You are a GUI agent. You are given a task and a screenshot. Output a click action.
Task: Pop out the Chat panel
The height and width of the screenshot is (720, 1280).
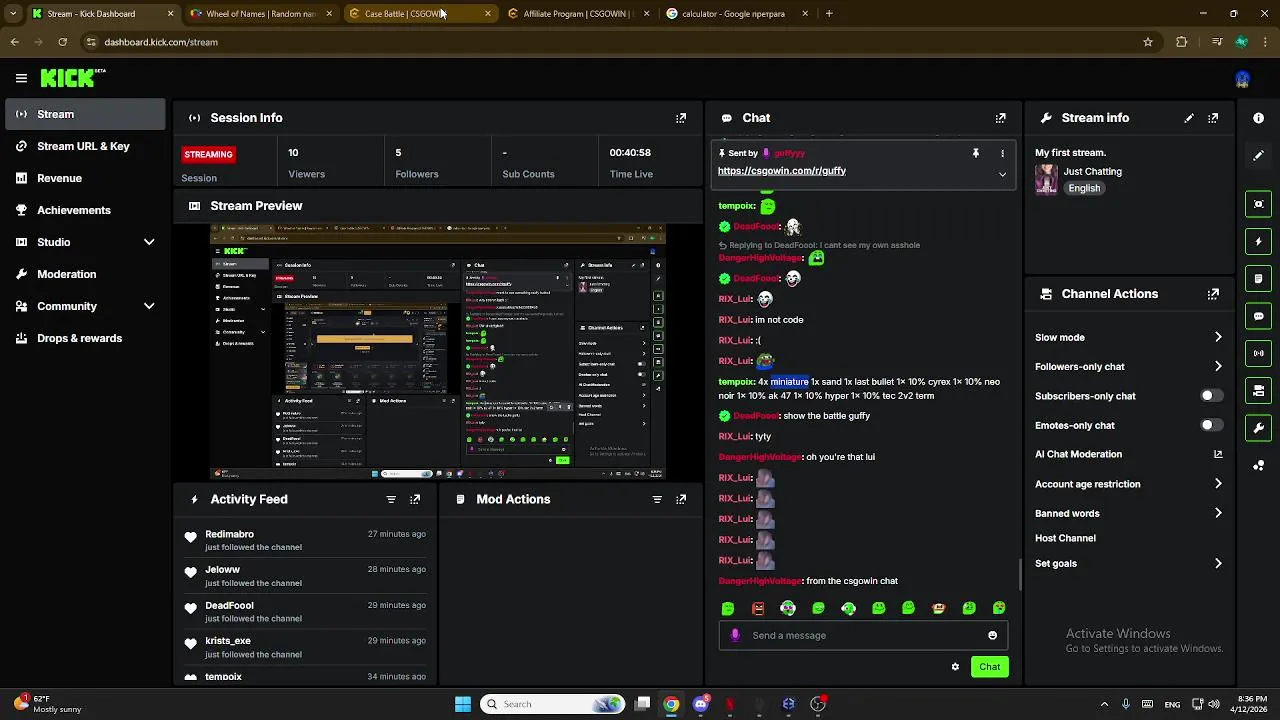pyautogui.click(x=1001, y=118)
